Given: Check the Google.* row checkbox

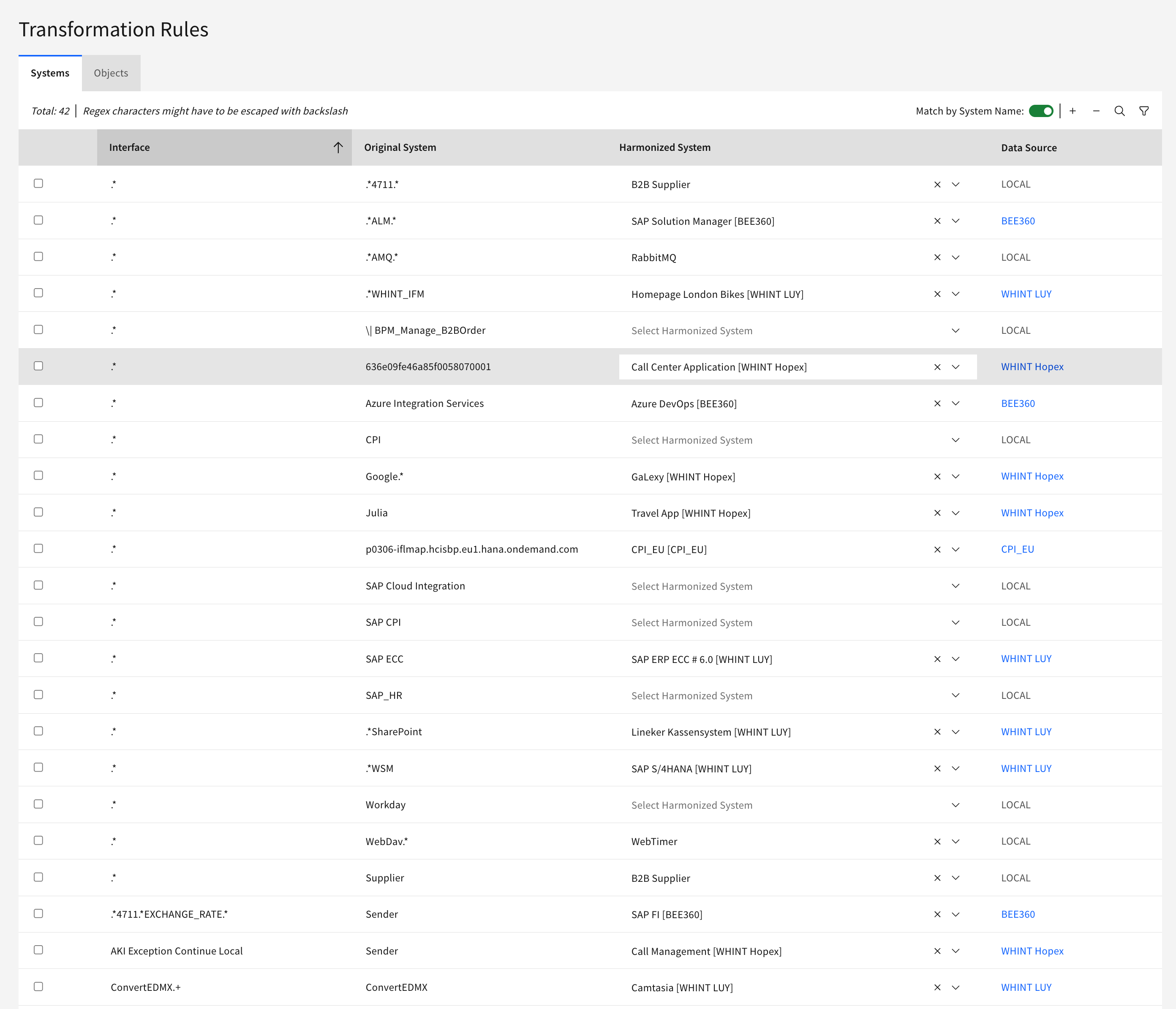Looking at the screenshot, I should pyautogui.click(x=38, y=475).
